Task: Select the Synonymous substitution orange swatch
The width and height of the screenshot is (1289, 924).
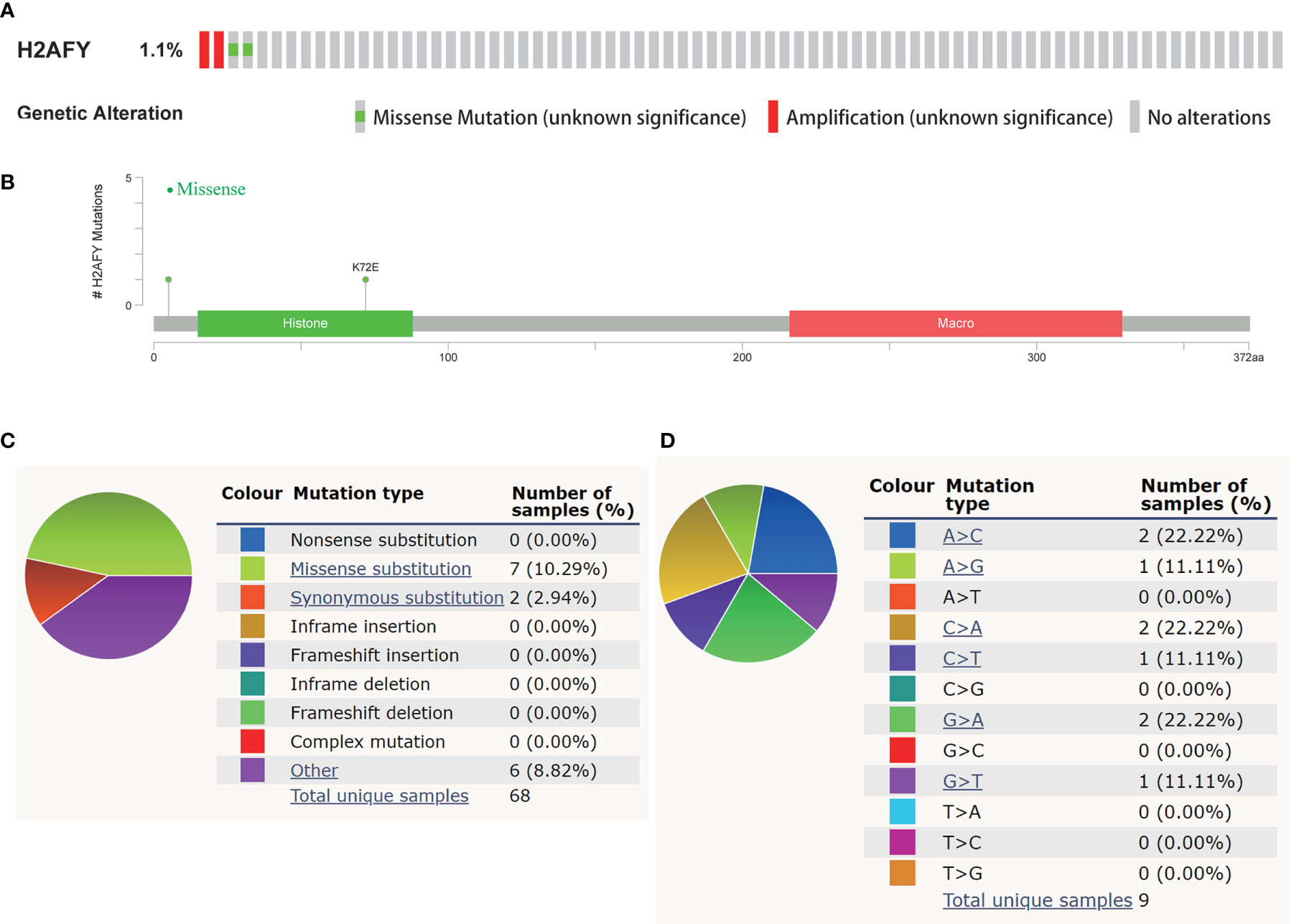Action: tap(252, 597)
